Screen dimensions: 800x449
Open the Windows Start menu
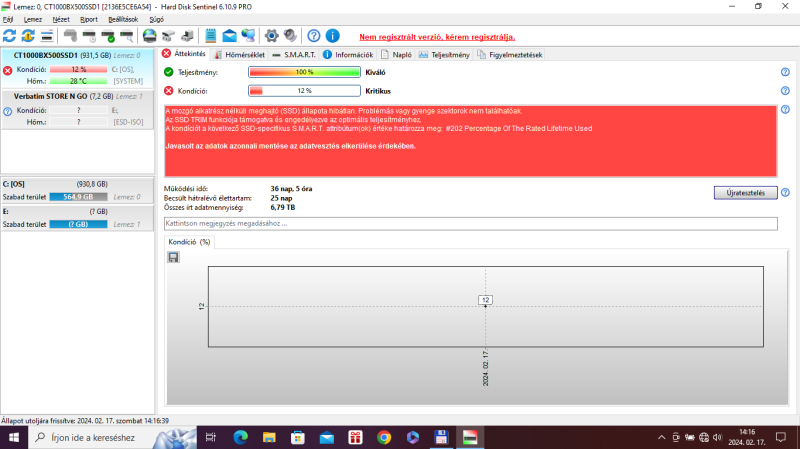coord(14,437)
